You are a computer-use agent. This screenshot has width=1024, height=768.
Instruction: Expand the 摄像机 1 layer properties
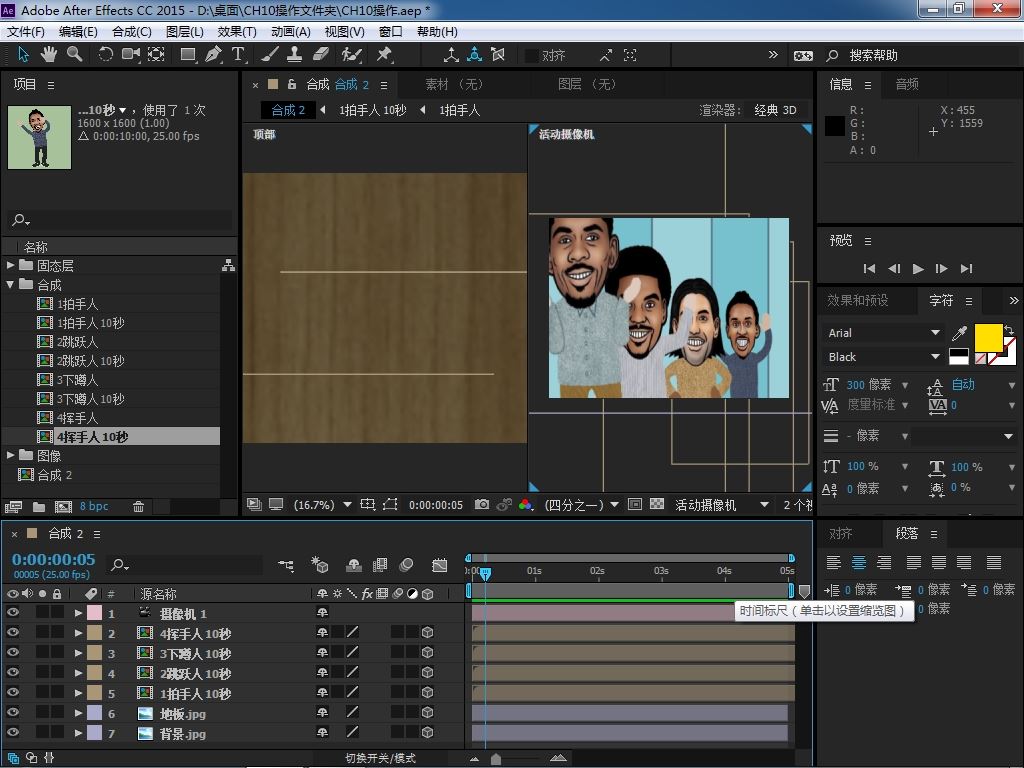(x=78, y=613)
